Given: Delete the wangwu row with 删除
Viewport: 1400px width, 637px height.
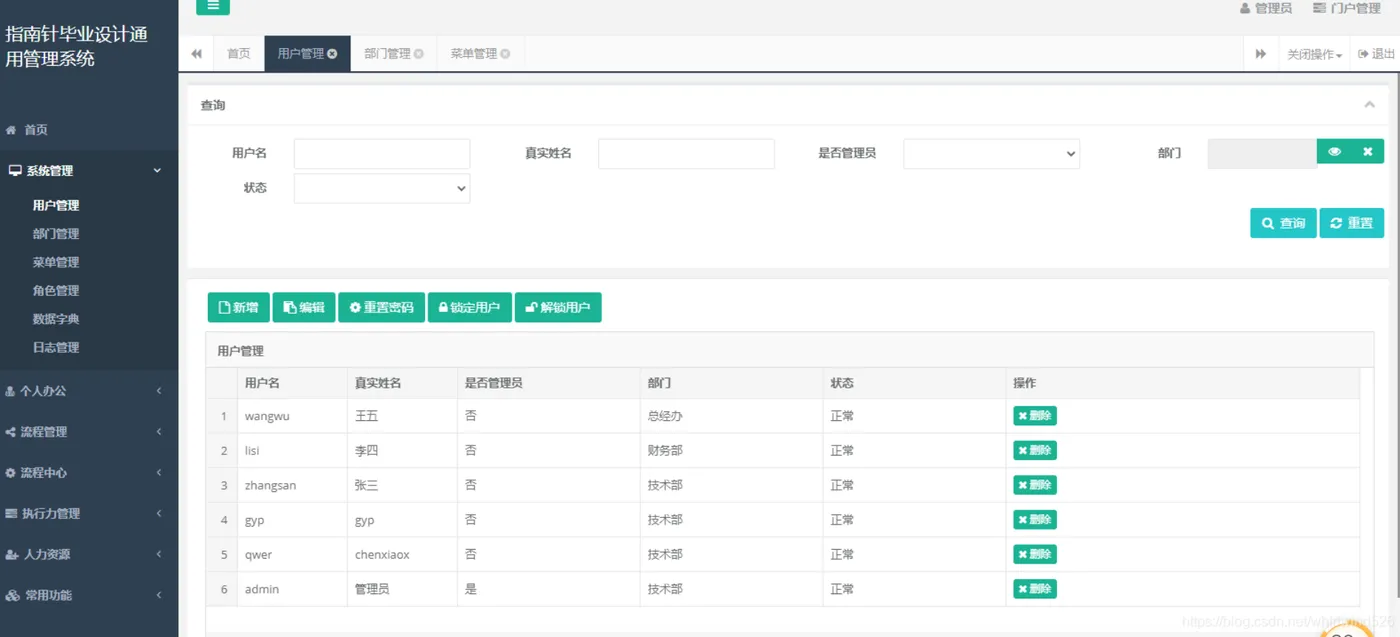Looking at the screenshot, I should (1034, 416).
